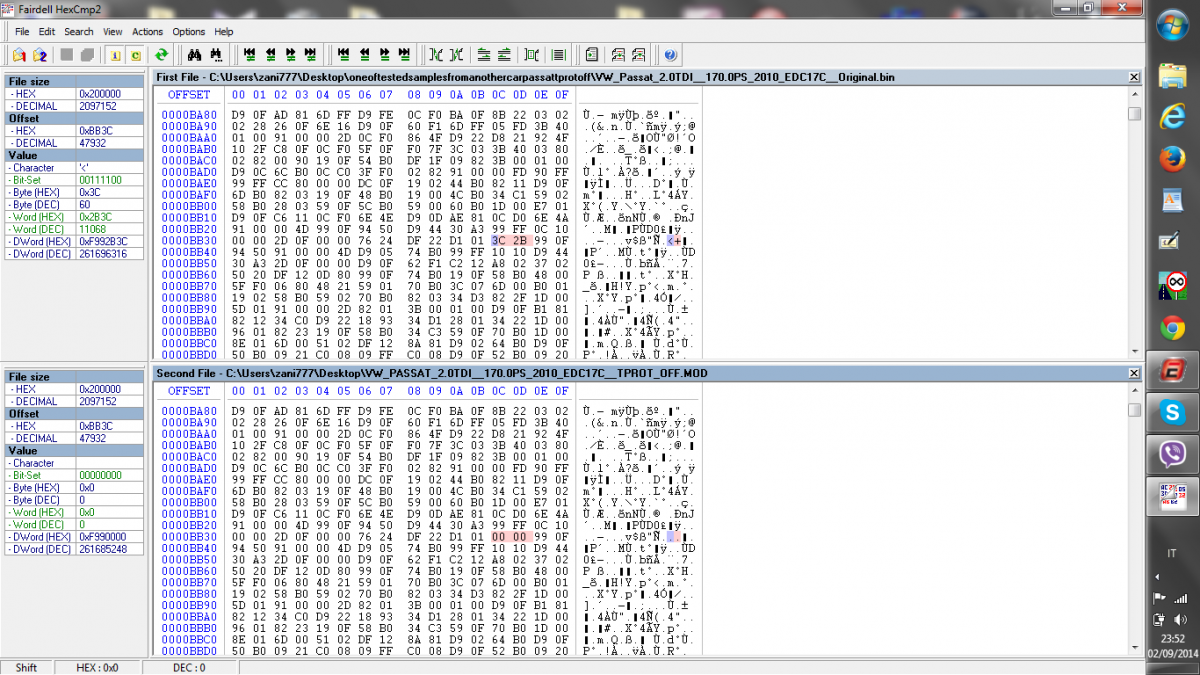Open Google Chrome from the taskbar
The height and width of the screenshot is (675, 1200).
point(1172,327)
